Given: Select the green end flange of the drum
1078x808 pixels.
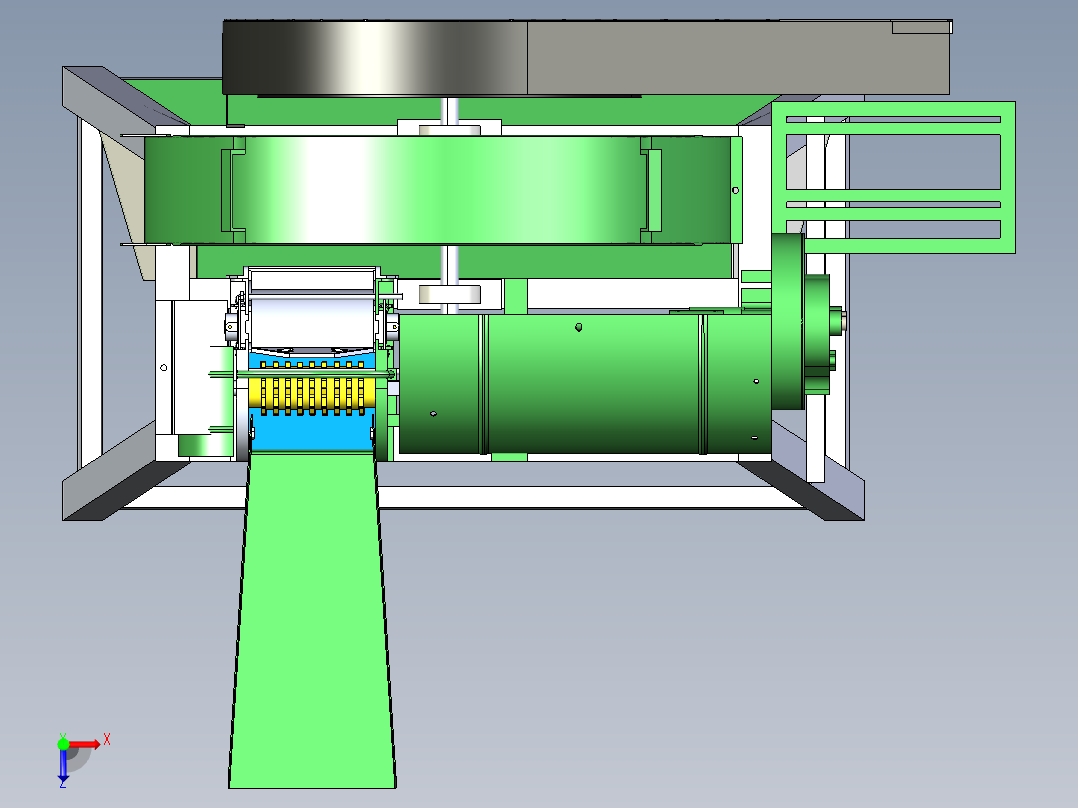Looking at the screenshot, I should tap(788, 322).
